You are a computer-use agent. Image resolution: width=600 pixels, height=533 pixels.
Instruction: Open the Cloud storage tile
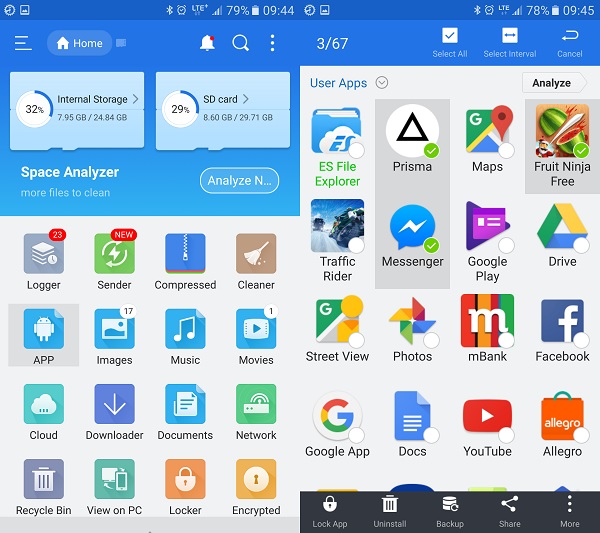coord(44,412)
